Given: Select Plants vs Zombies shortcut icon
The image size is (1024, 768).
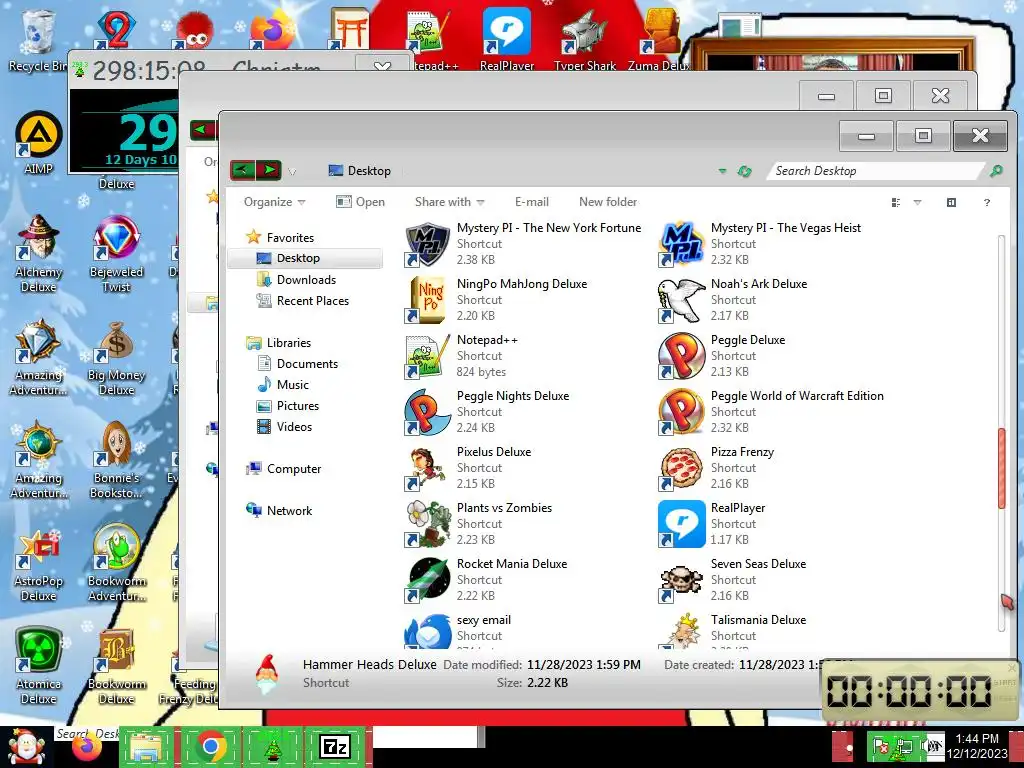Looking at the screenshot, I should click(x=427, y=524).
